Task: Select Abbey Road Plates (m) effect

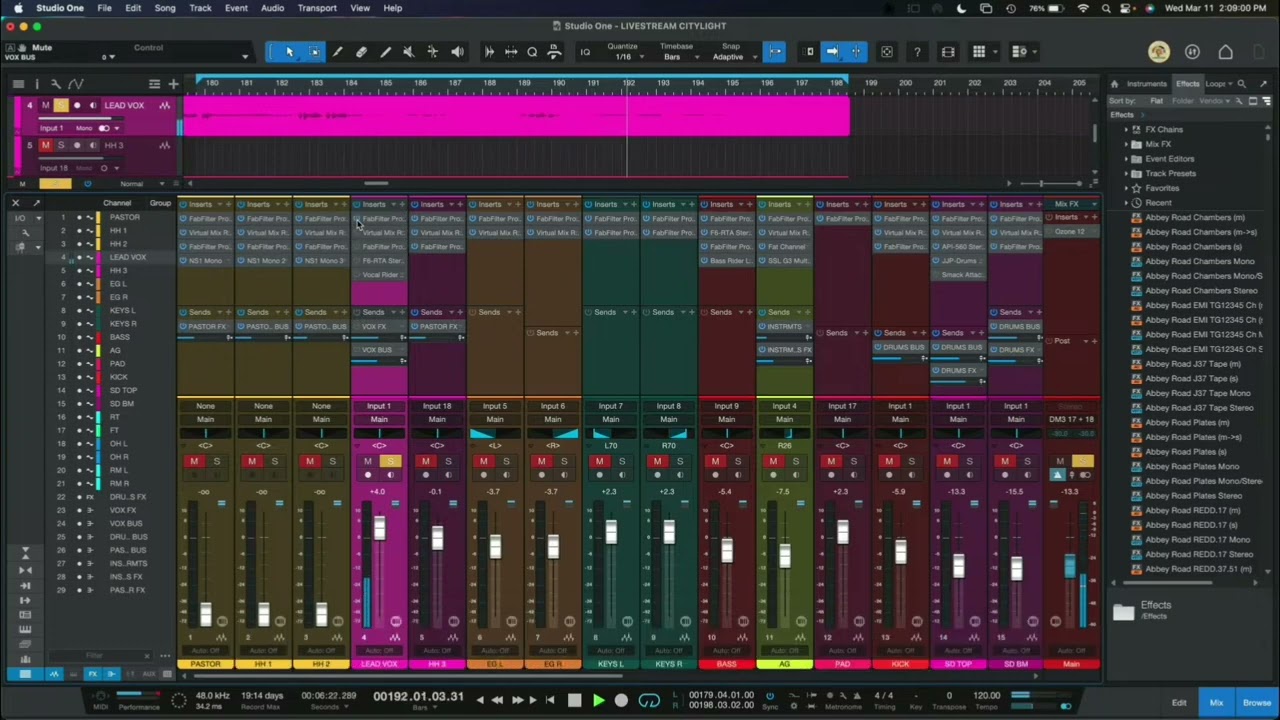Action: 1187,423
